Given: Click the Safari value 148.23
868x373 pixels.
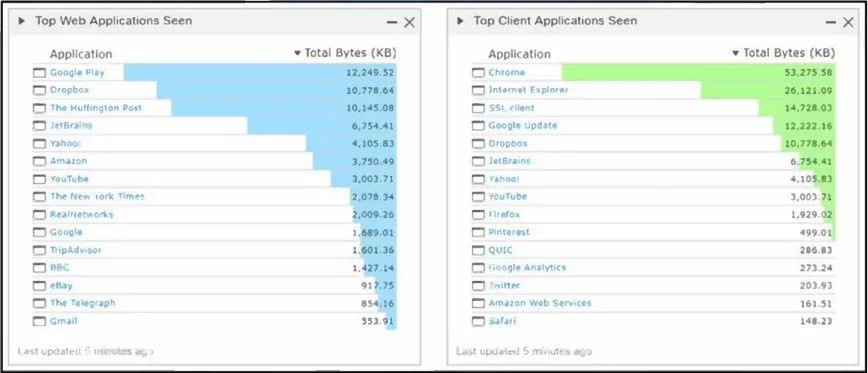Looking at the screenshot, I should (x=816, y=321).
